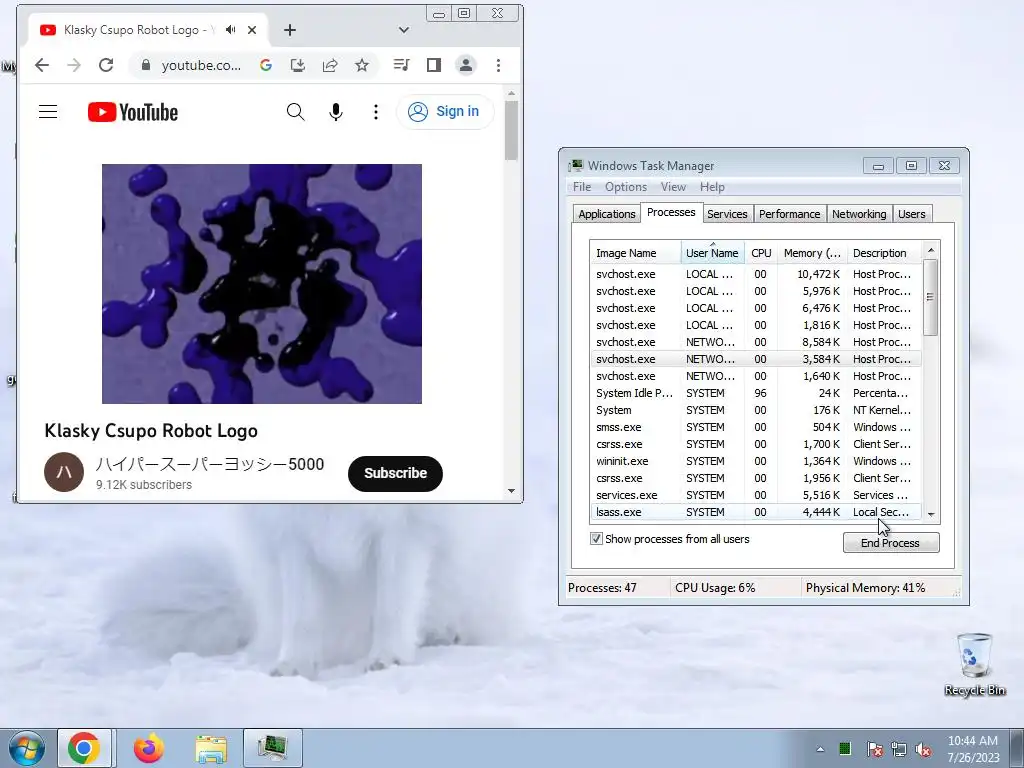Select the wininit.exe process row
This screenshot has width=1024, height=768.
(756, 461)
